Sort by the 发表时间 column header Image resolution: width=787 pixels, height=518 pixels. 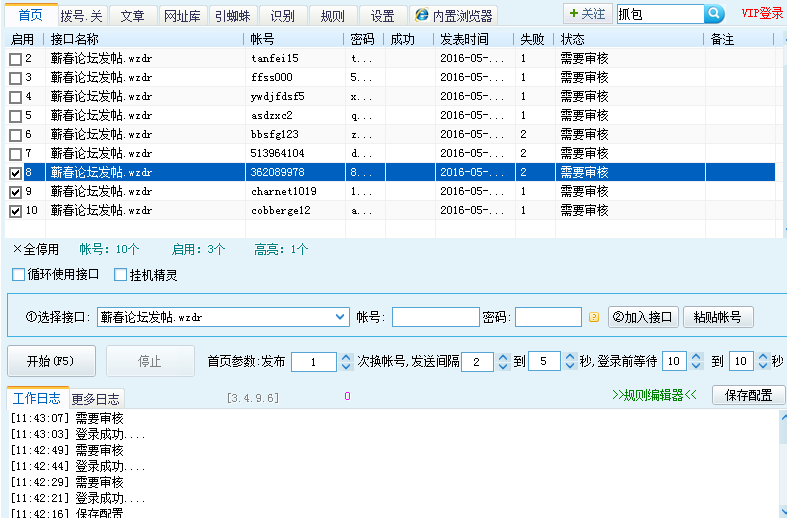point(474,39)
